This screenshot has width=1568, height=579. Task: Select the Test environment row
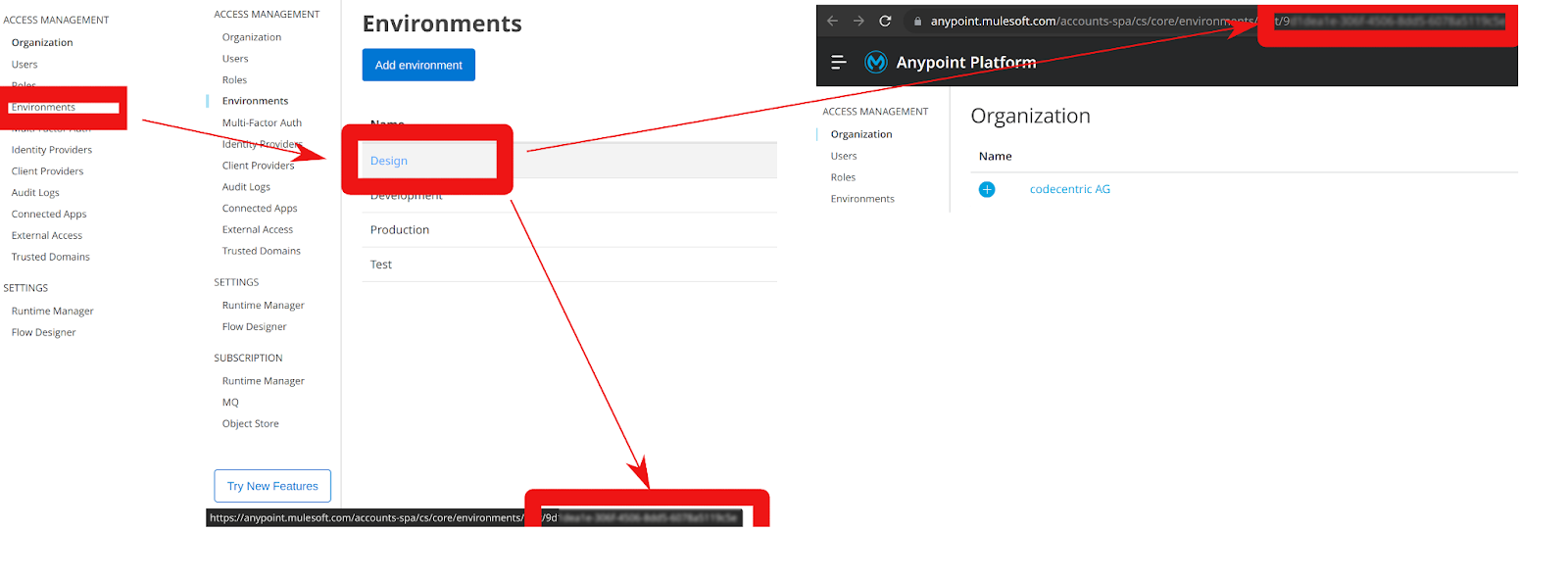569,265
